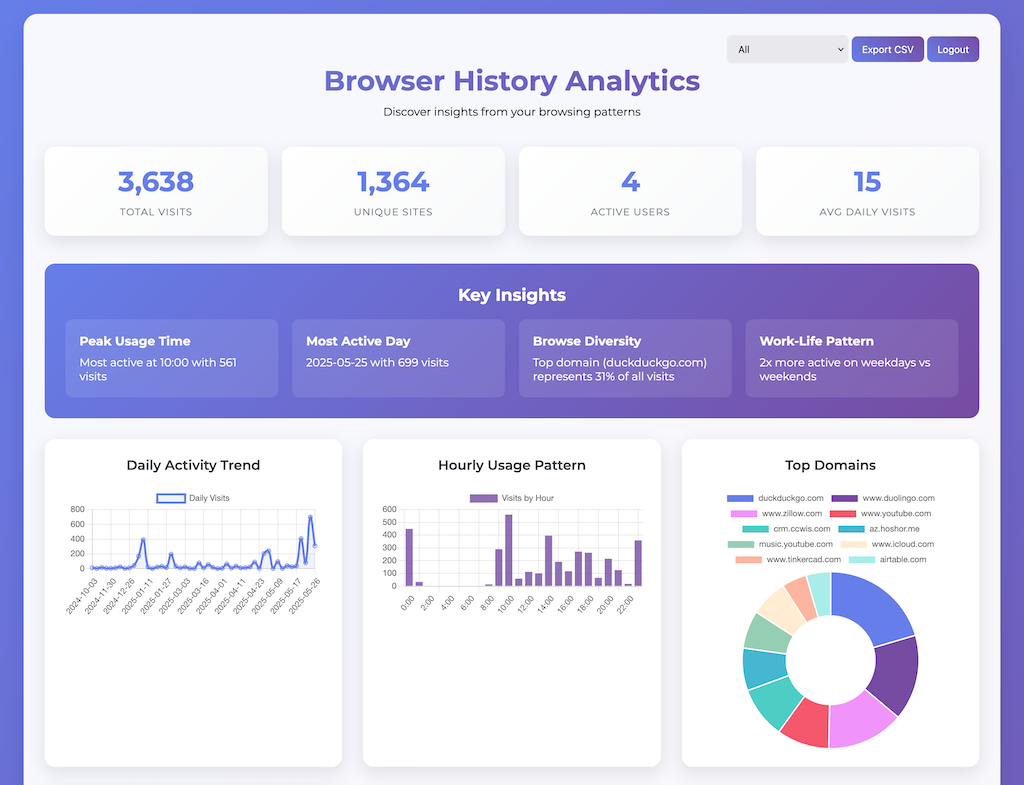1024x785 pixels.
Task: Toggle the music.youtube.com legend entry
Action: (x=780, y=544)
